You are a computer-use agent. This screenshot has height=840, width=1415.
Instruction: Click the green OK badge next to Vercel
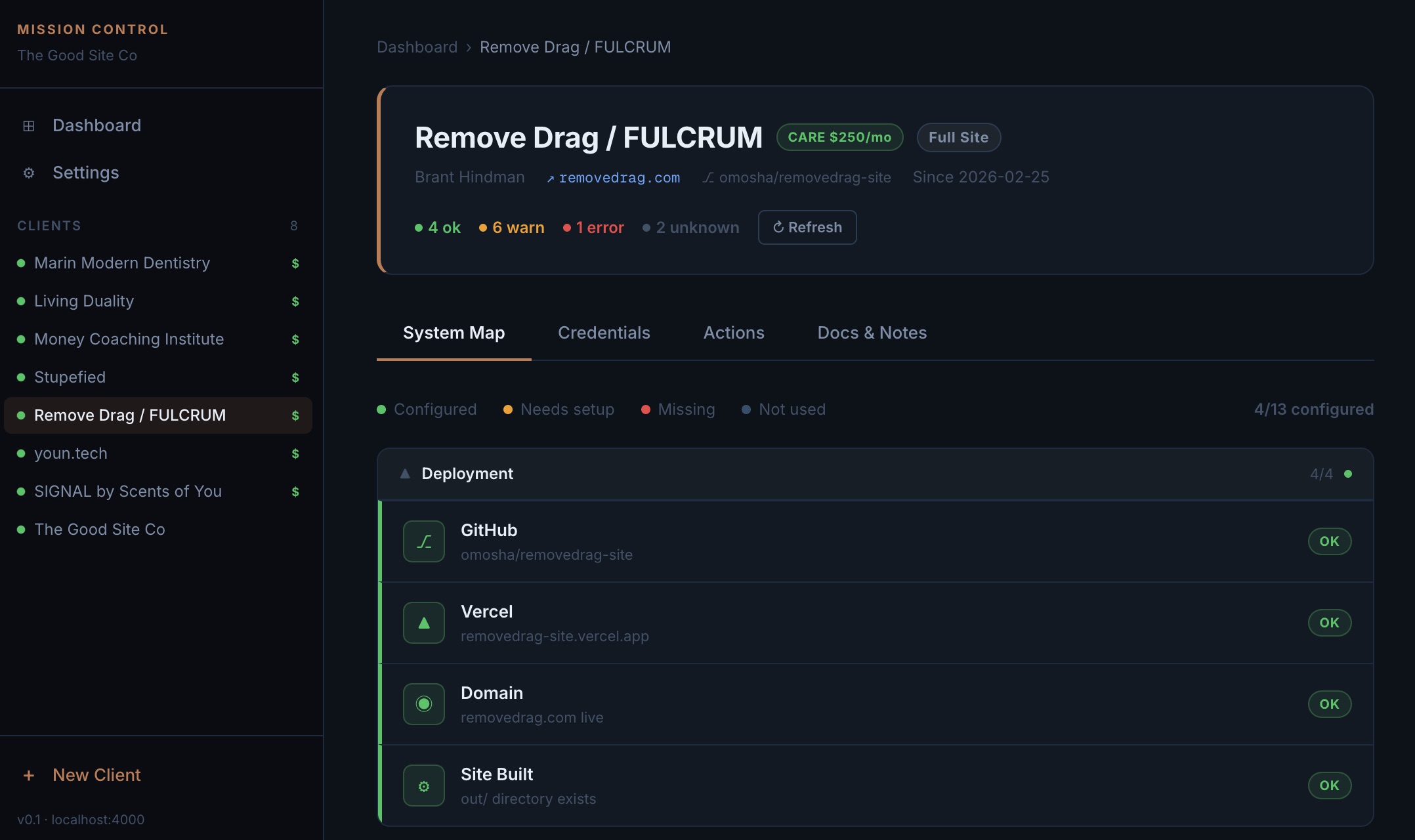click(1330, 622)
